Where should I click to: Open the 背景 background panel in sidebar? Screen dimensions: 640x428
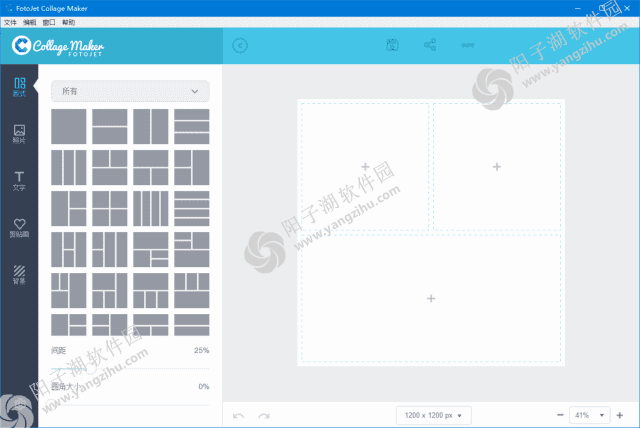tap(19, 275)
